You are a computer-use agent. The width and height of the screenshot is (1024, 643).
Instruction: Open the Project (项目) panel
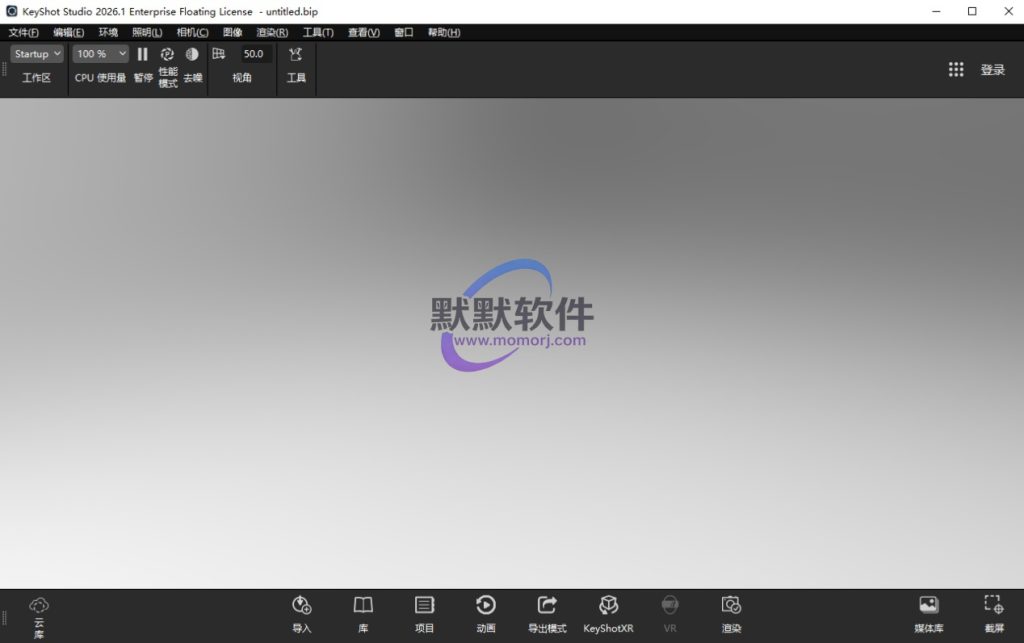pos(424,612)
